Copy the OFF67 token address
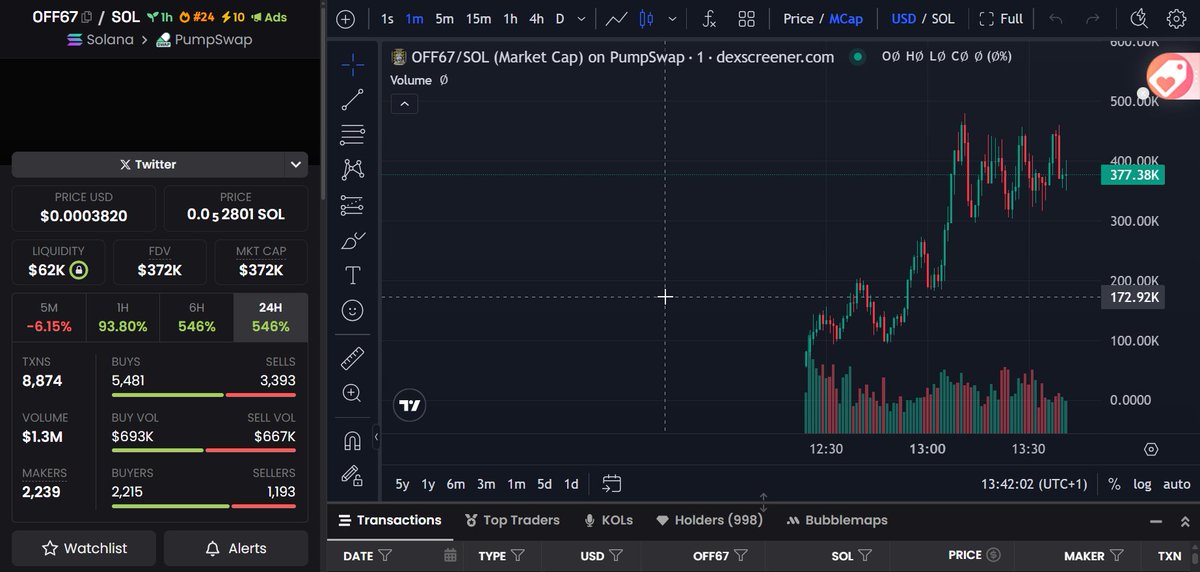 coord(87,17)
